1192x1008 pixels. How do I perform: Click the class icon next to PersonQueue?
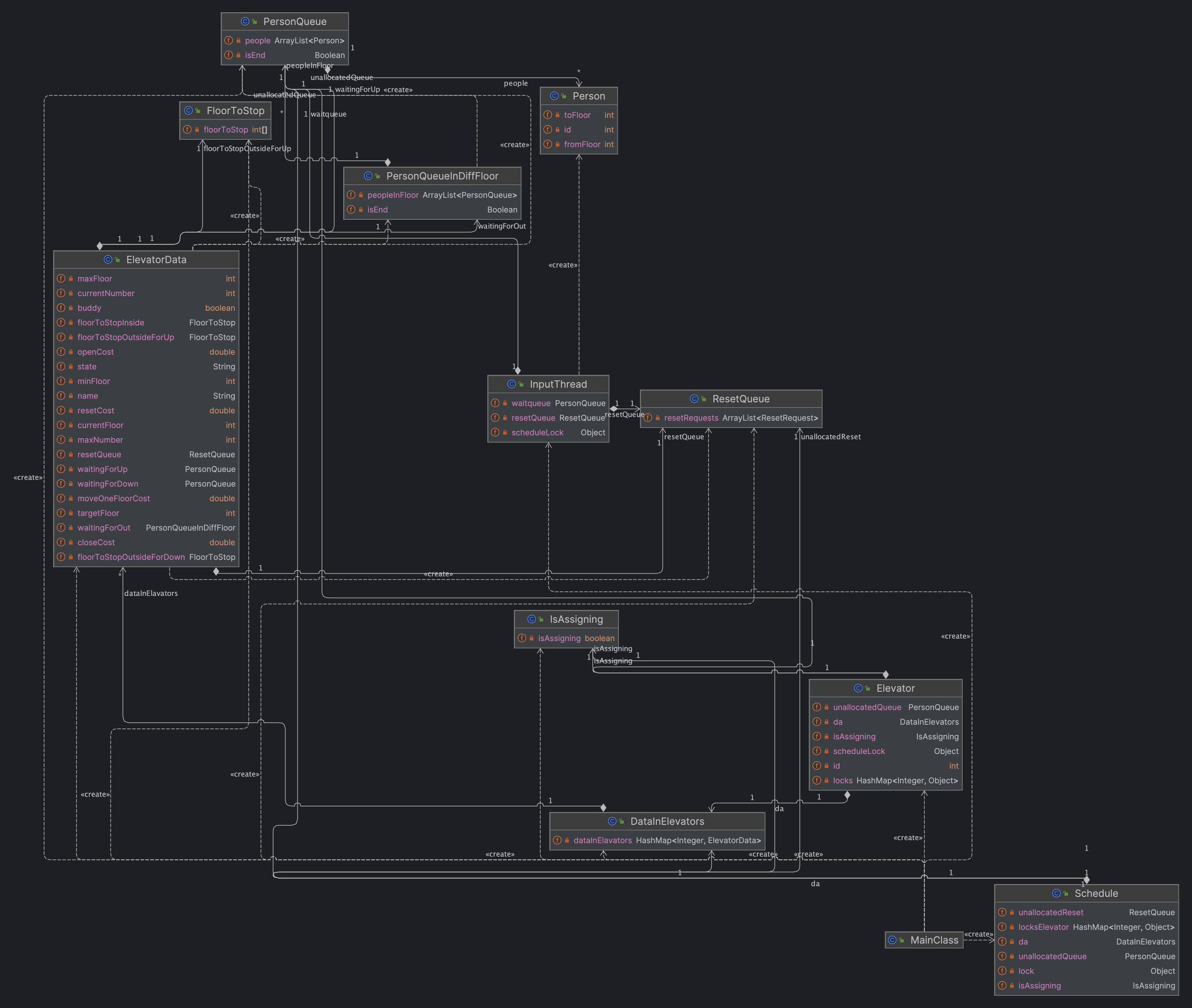tap(245, 22)
